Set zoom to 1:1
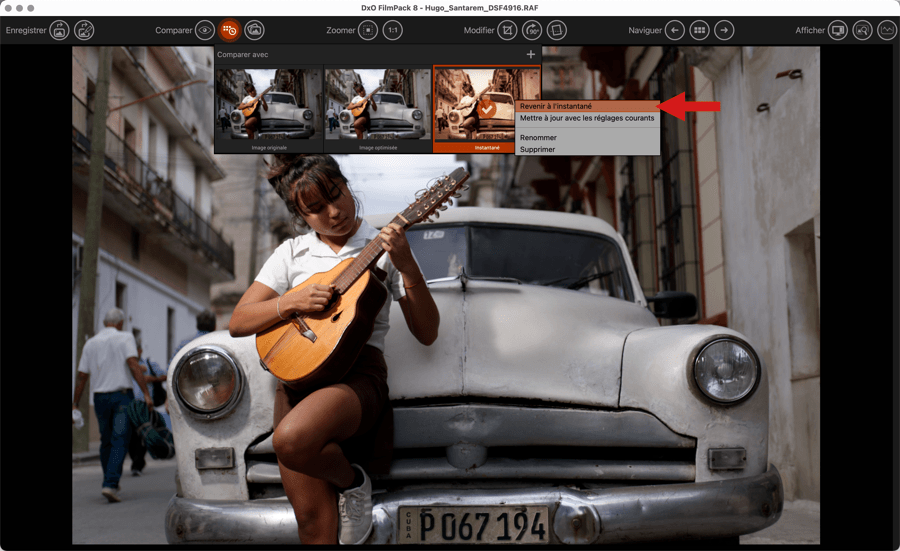900x551 pixels. [x=393, y=31]
